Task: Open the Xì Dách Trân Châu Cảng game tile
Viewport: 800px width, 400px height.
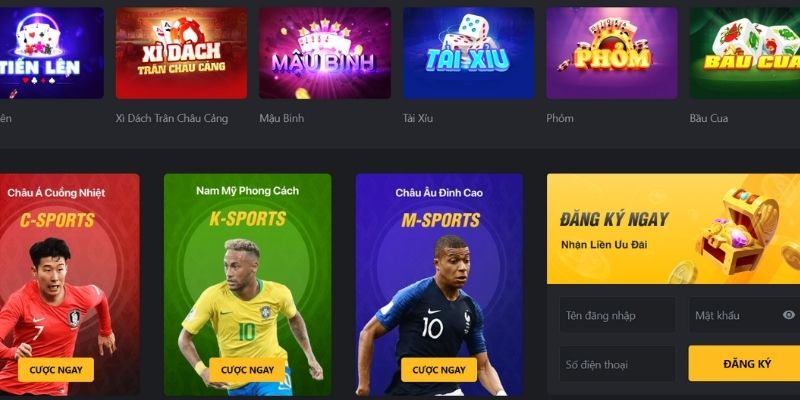Action: point(181,53)
